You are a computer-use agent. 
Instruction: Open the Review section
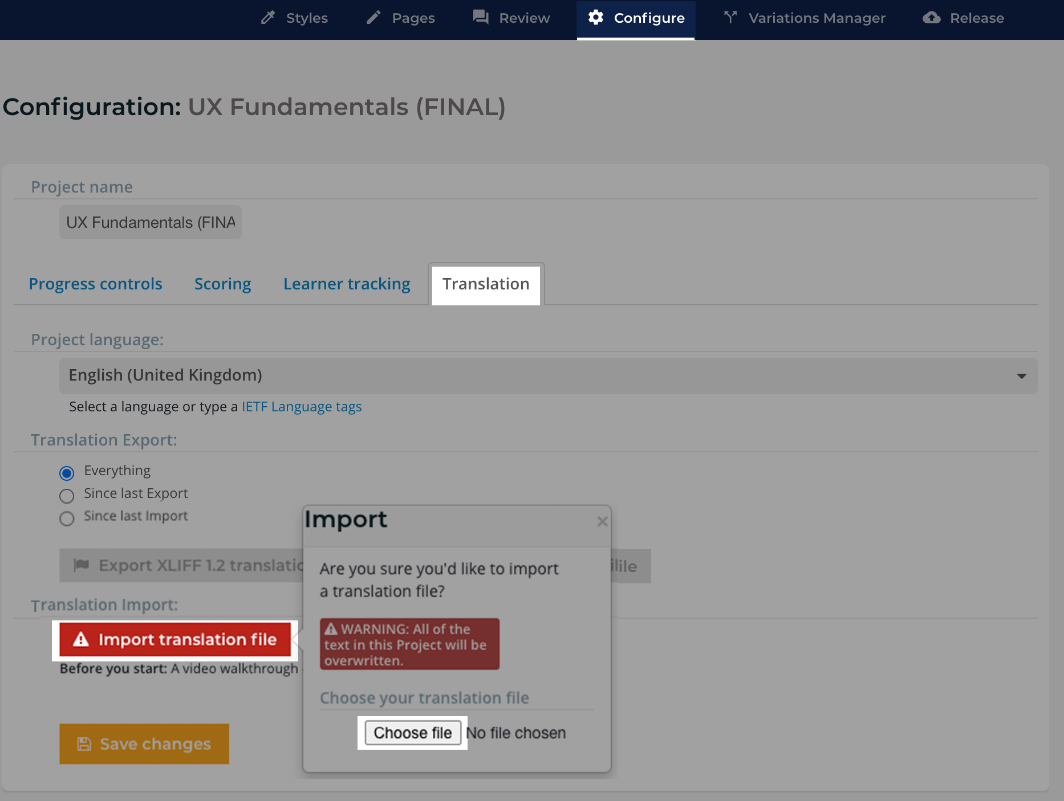pos(511,18)
